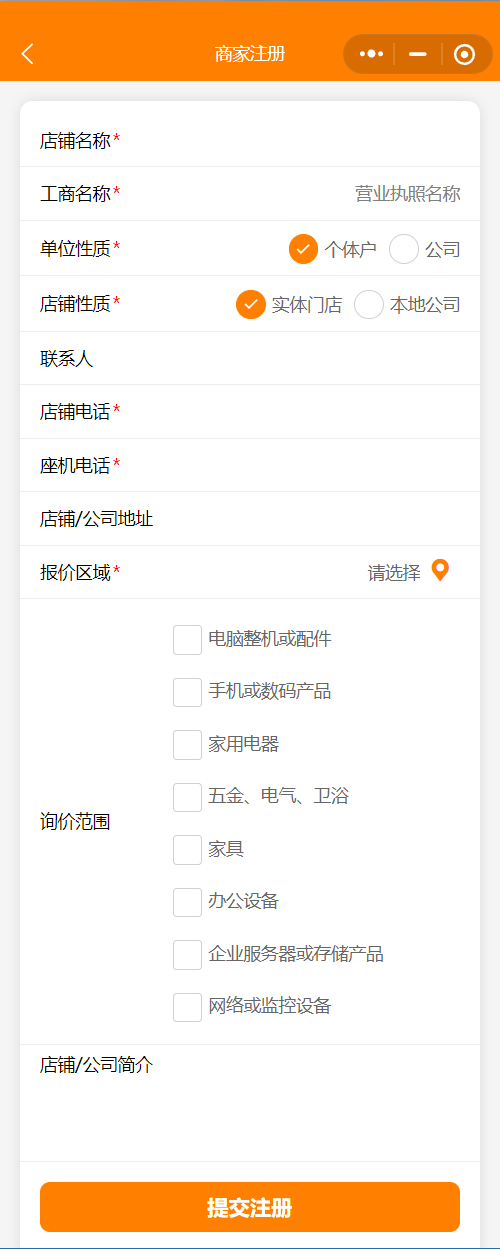Go back using the header arrow
This screenshot has width=500, height=1249.
(28, 54)
